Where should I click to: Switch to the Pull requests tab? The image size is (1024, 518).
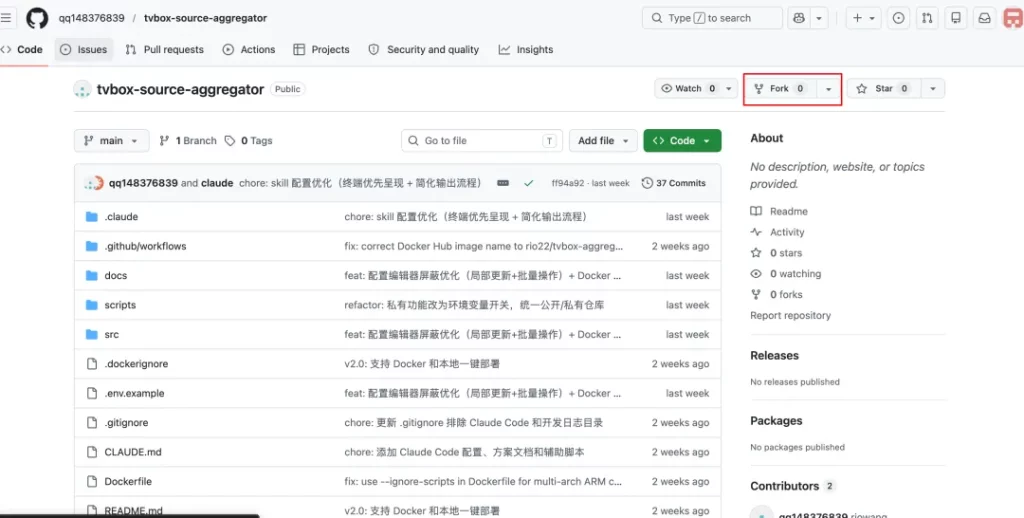(x=165, y=50)
